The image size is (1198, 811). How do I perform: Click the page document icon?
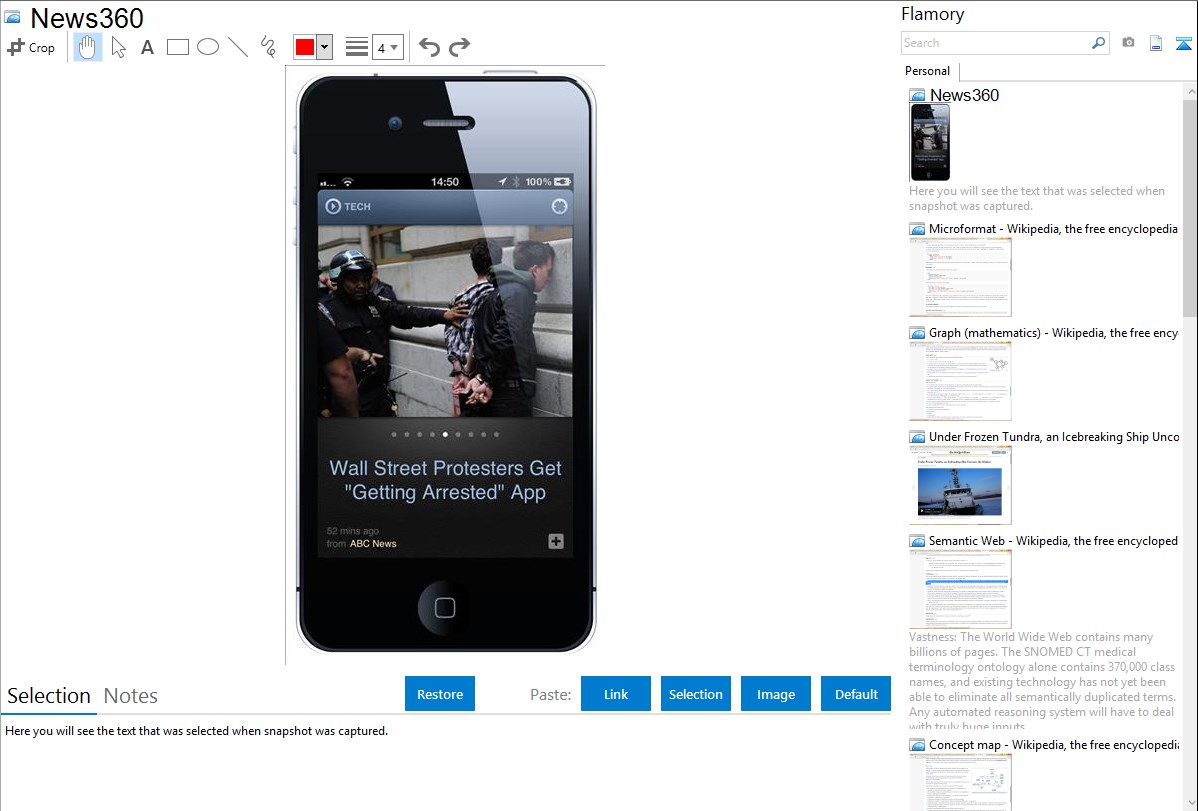click(x=1156, y=43)
